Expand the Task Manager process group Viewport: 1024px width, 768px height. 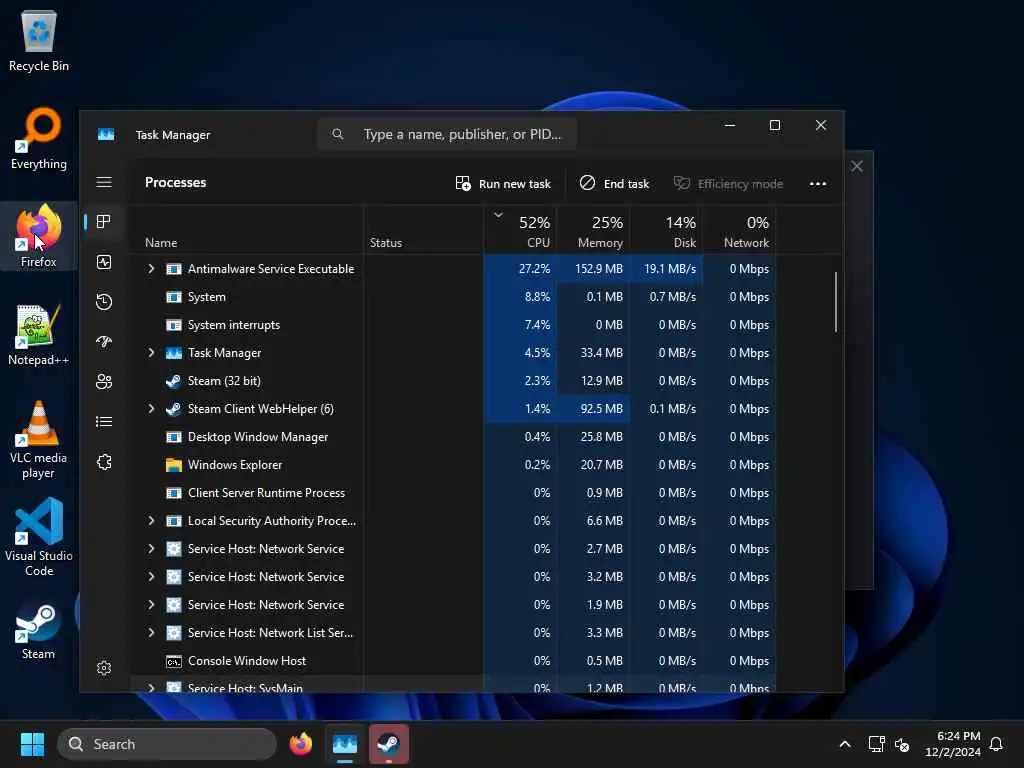(x=151, y=353)
